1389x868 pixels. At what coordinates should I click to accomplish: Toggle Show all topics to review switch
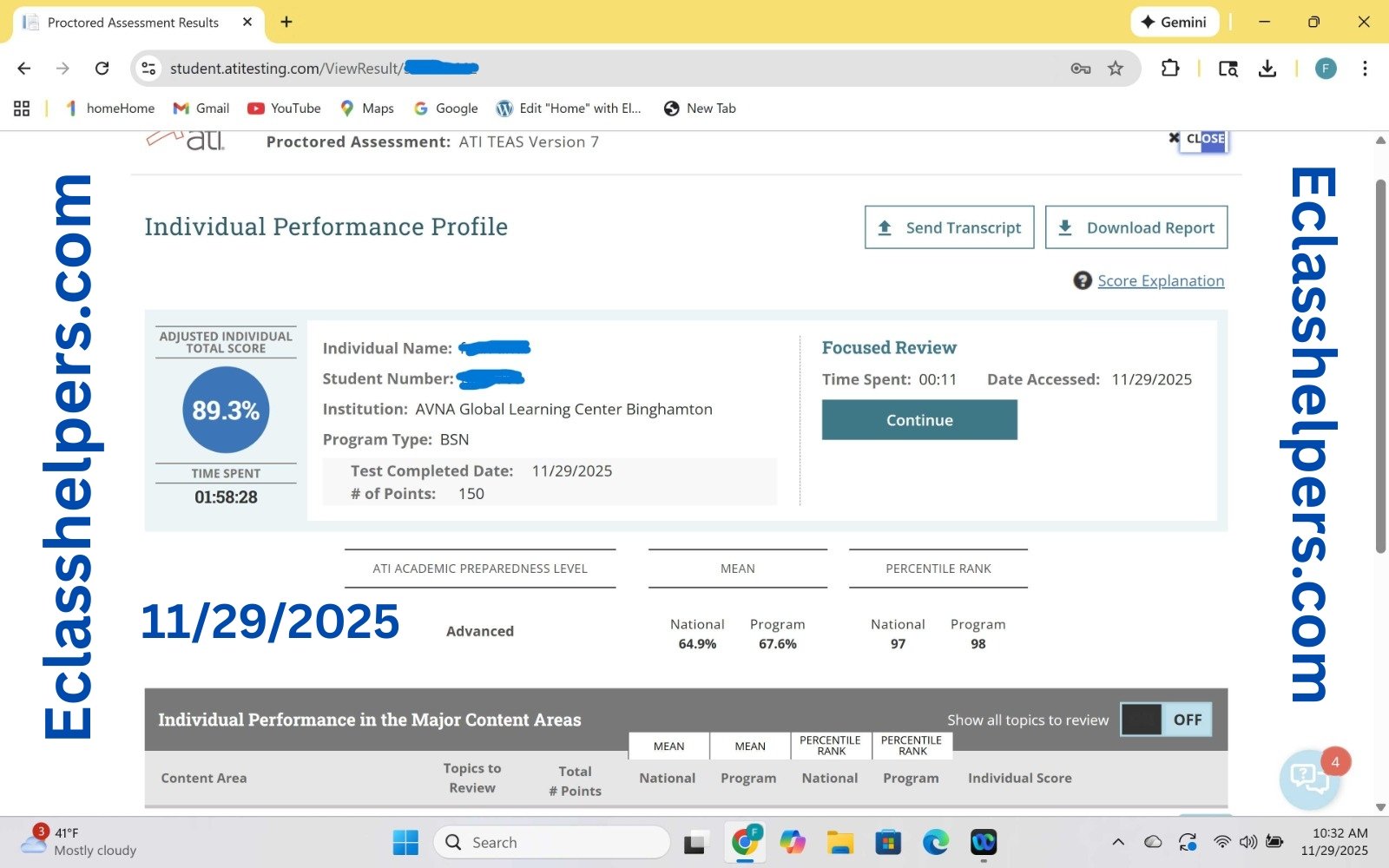click(x=1166, y=720)
